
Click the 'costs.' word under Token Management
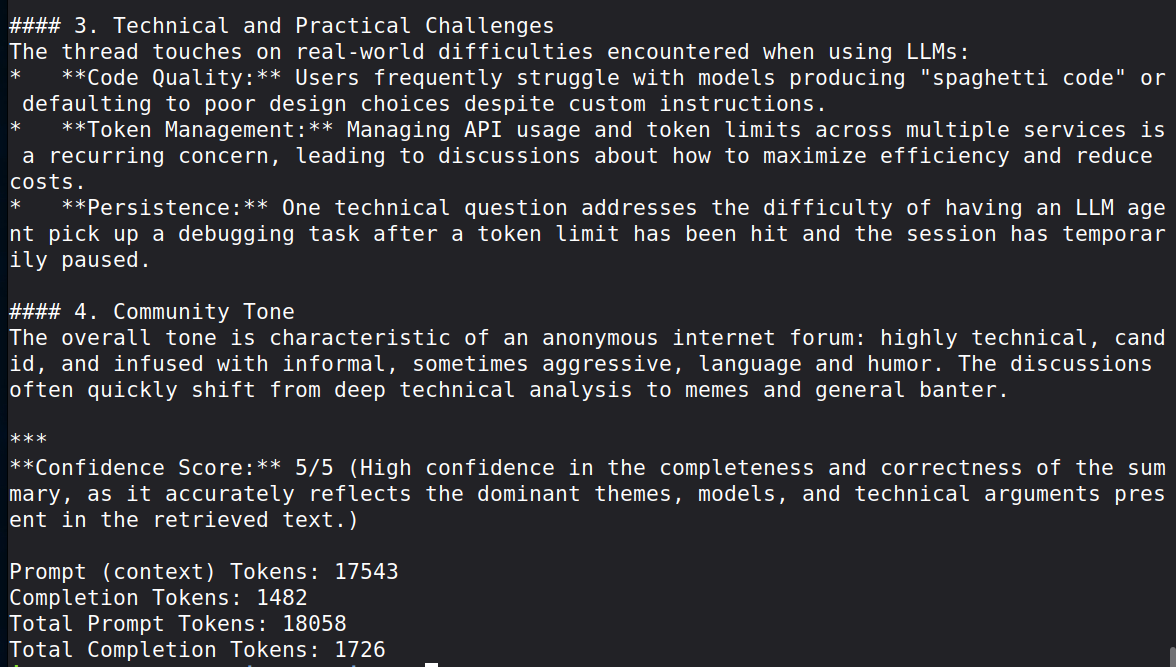coord(48,182)
